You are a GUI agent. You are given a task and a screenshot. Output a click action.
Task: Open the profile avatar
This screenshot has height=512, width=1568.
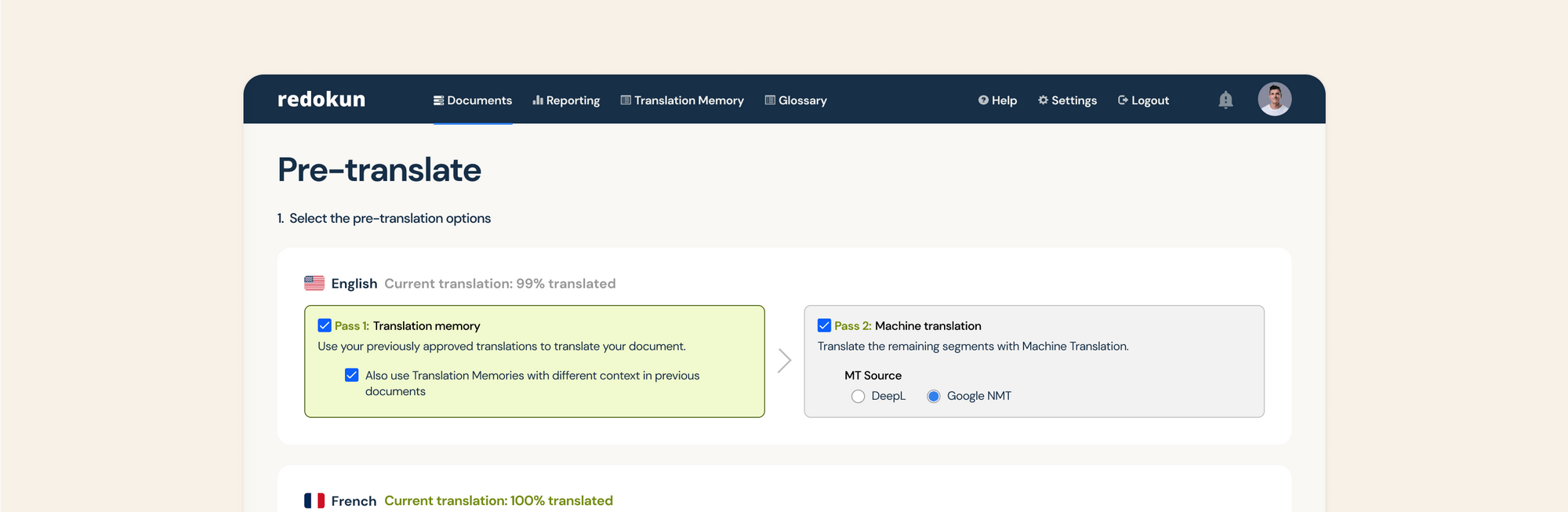(1275, 99)
